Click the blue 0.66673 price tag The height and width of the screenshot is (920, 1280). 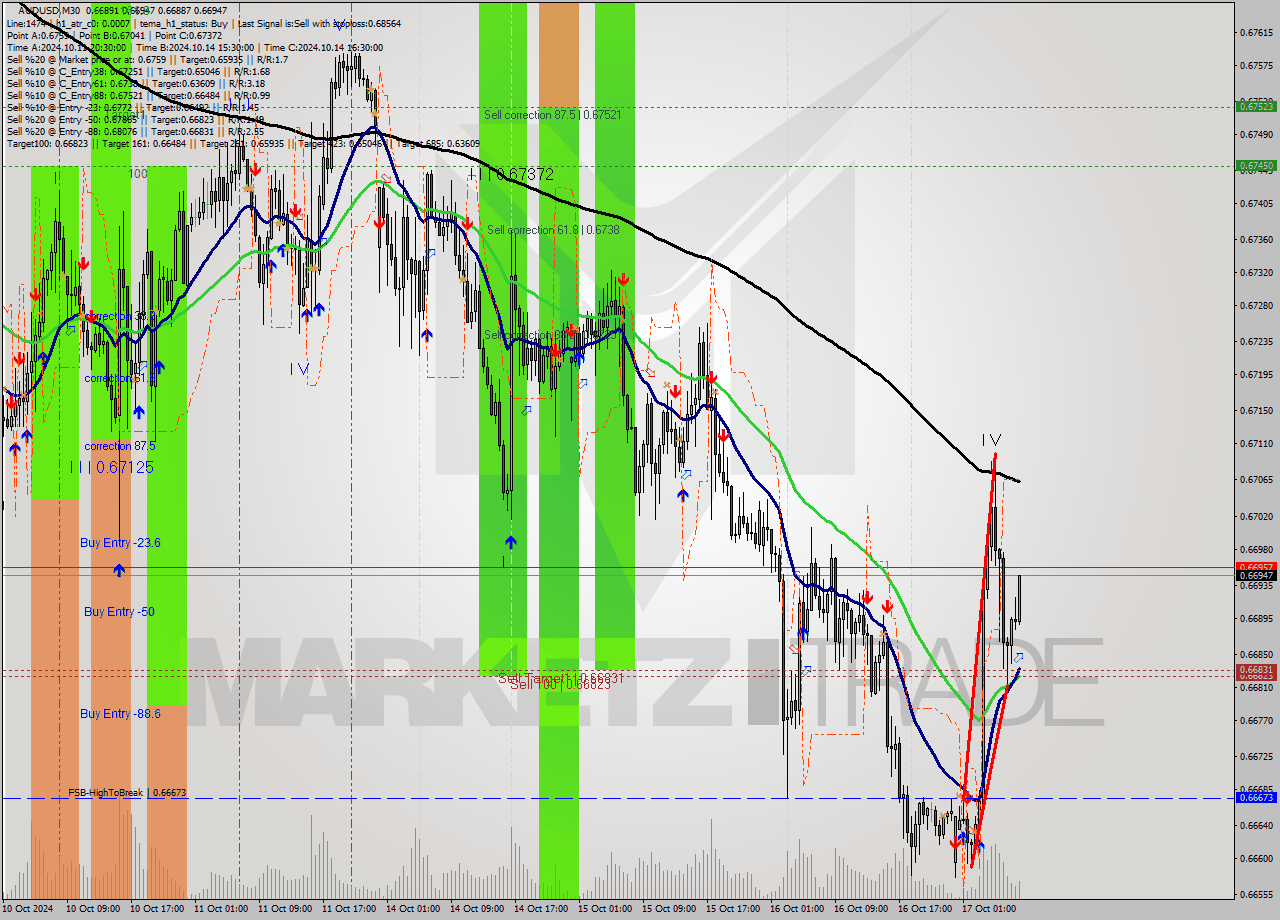[x=1256, y=797]
